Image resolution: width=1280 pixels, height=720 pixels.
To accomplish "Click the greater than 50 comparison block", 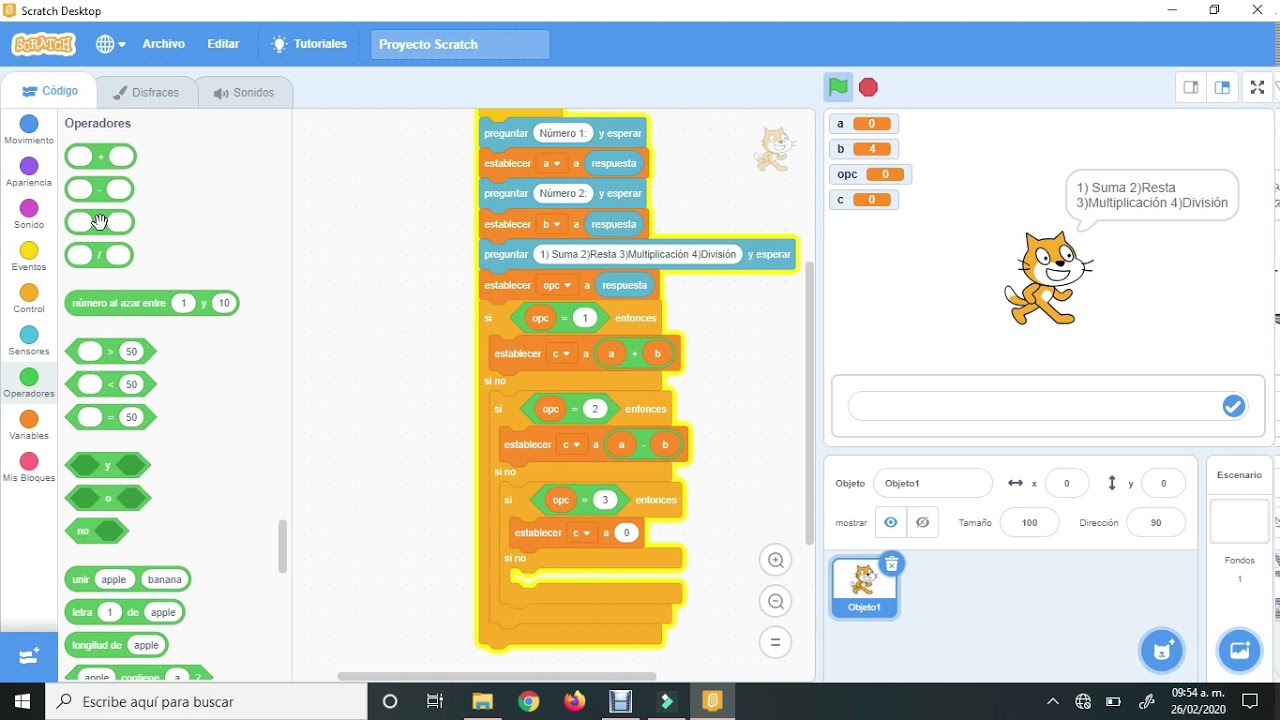I will [x=110, y=351].
